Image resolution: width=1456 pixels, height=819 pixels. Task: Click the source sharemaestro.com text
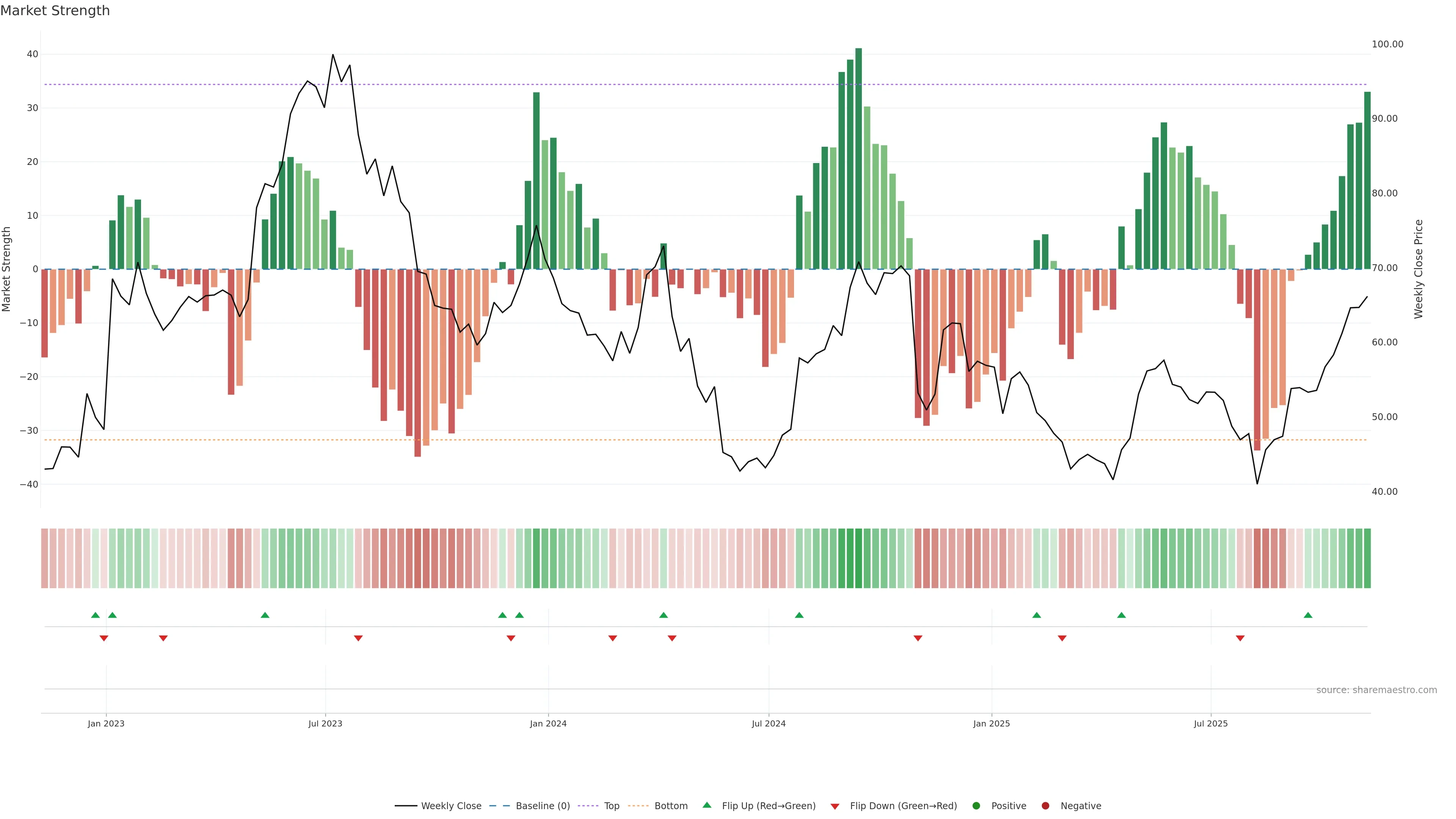click(1376, 690)
